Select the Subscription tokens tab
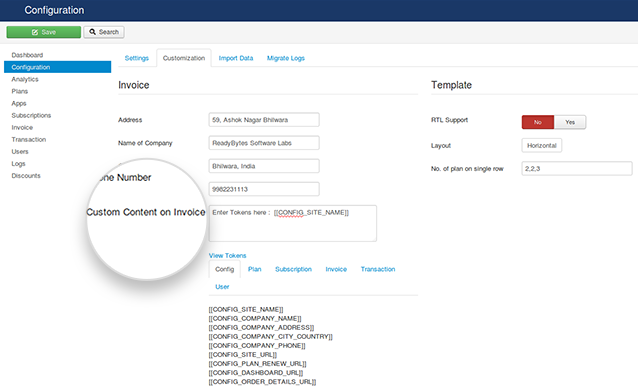The width and height of the screenshot is (638, 391). [x=293, y=269]
